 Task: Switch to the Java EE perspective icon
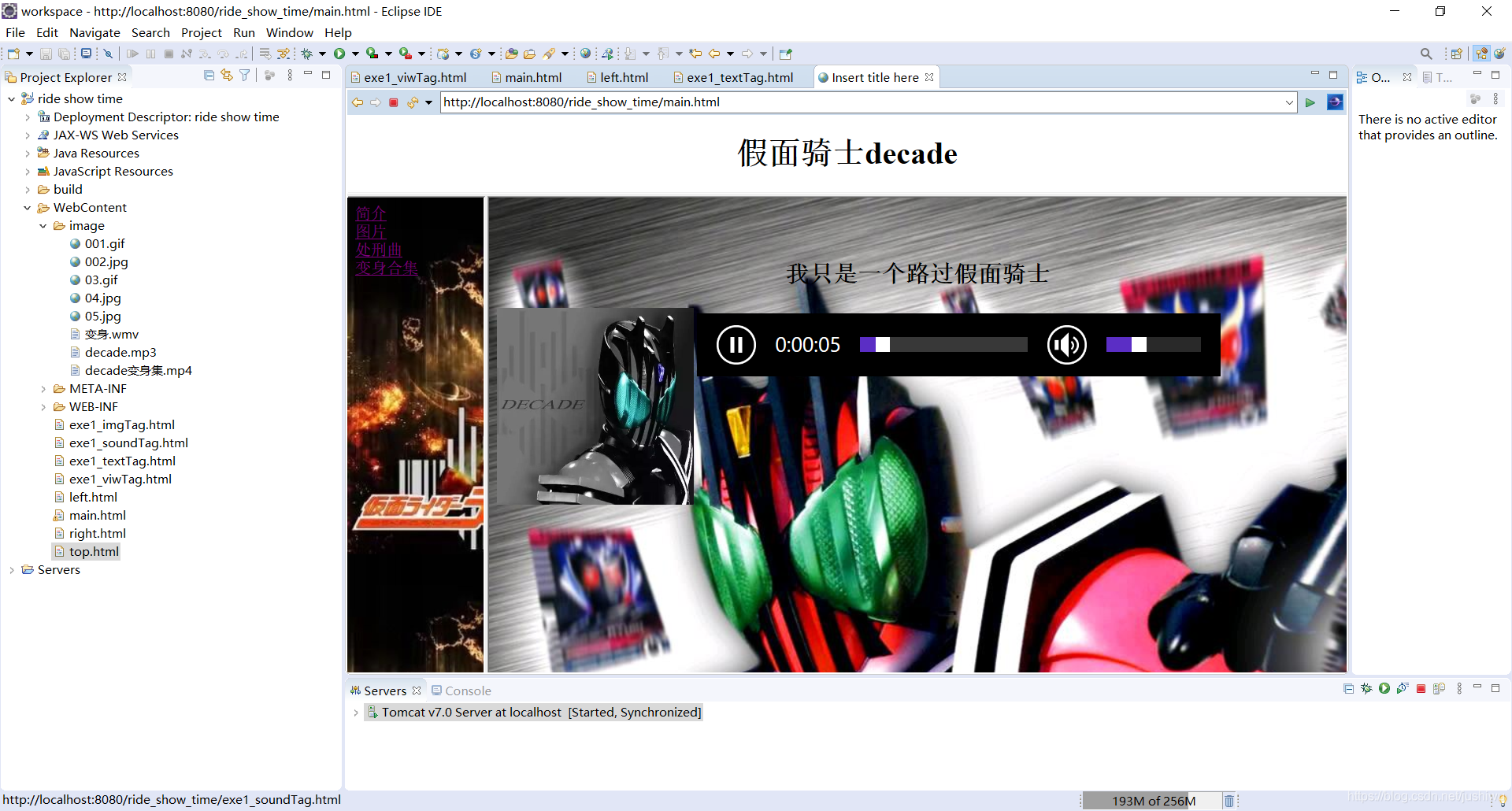[x=1482, y=54]
